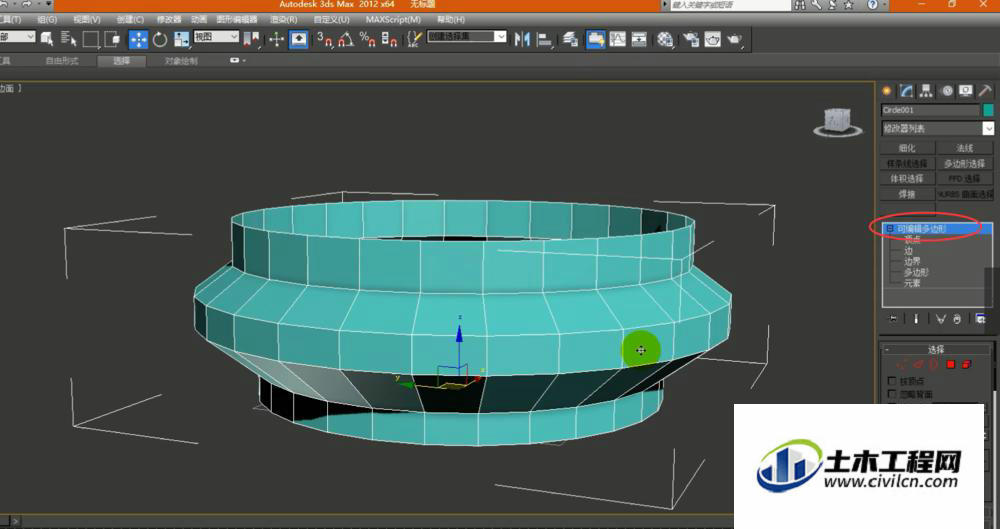Open Rendered Frame Window

point(712,40)
